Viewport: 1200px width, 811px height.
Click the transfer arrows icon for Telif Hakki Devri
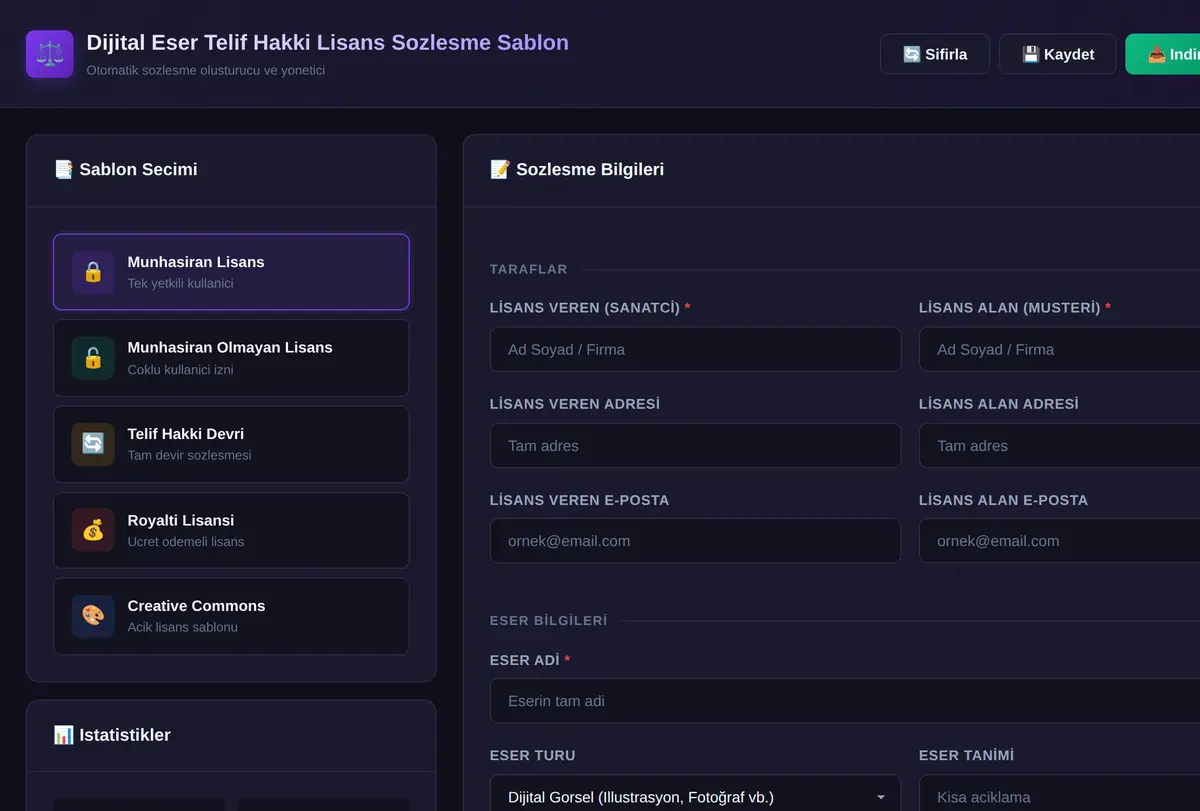coord(93,444)
